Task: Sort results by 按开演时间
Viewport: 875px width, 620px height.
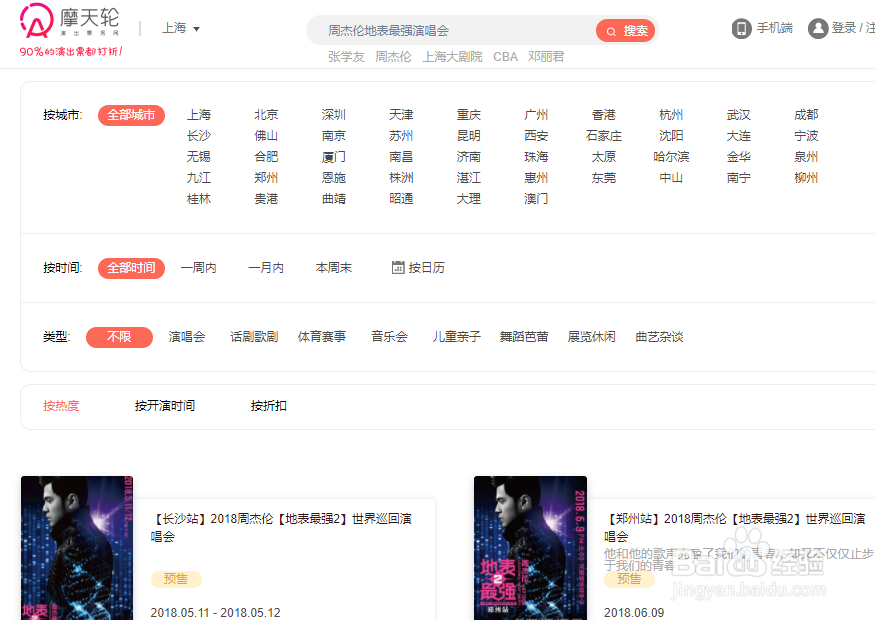Action: (165, 406)
